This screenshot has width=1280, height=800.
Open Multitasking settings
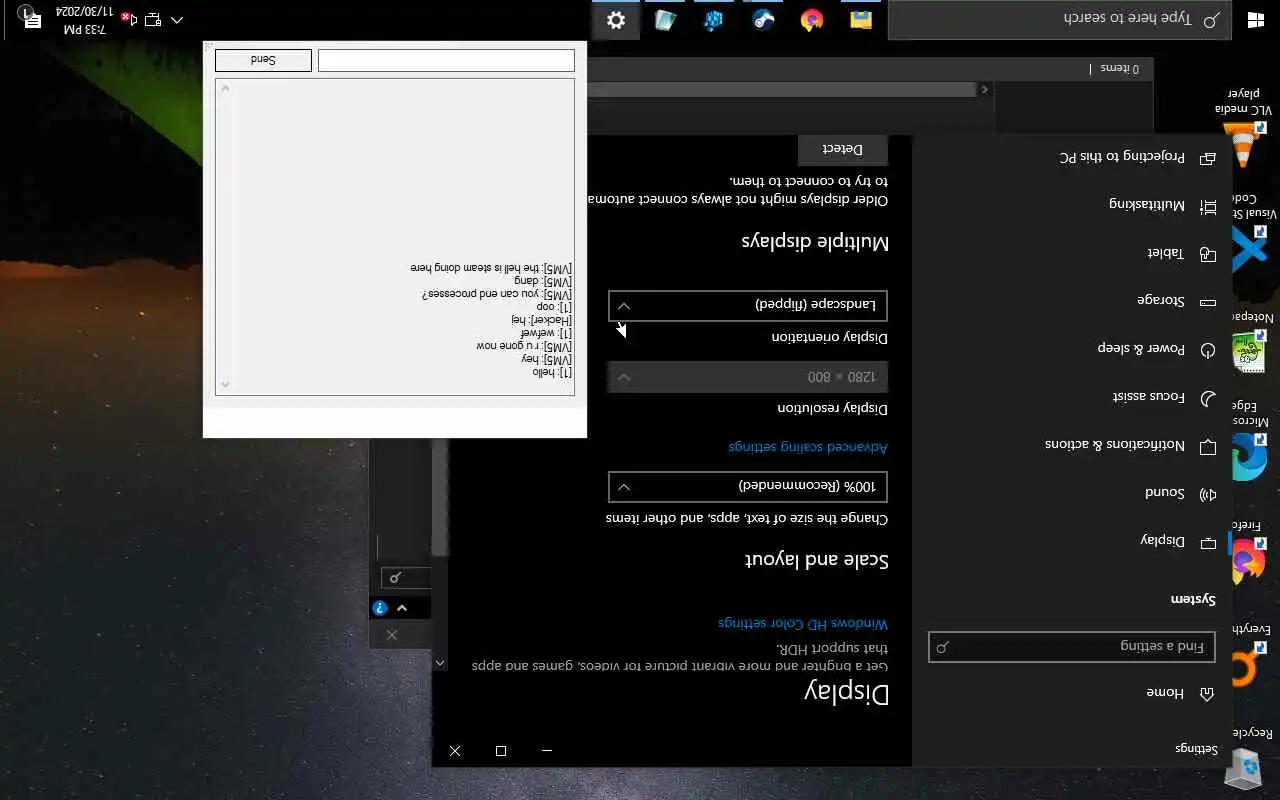[x=1071, y=206]
